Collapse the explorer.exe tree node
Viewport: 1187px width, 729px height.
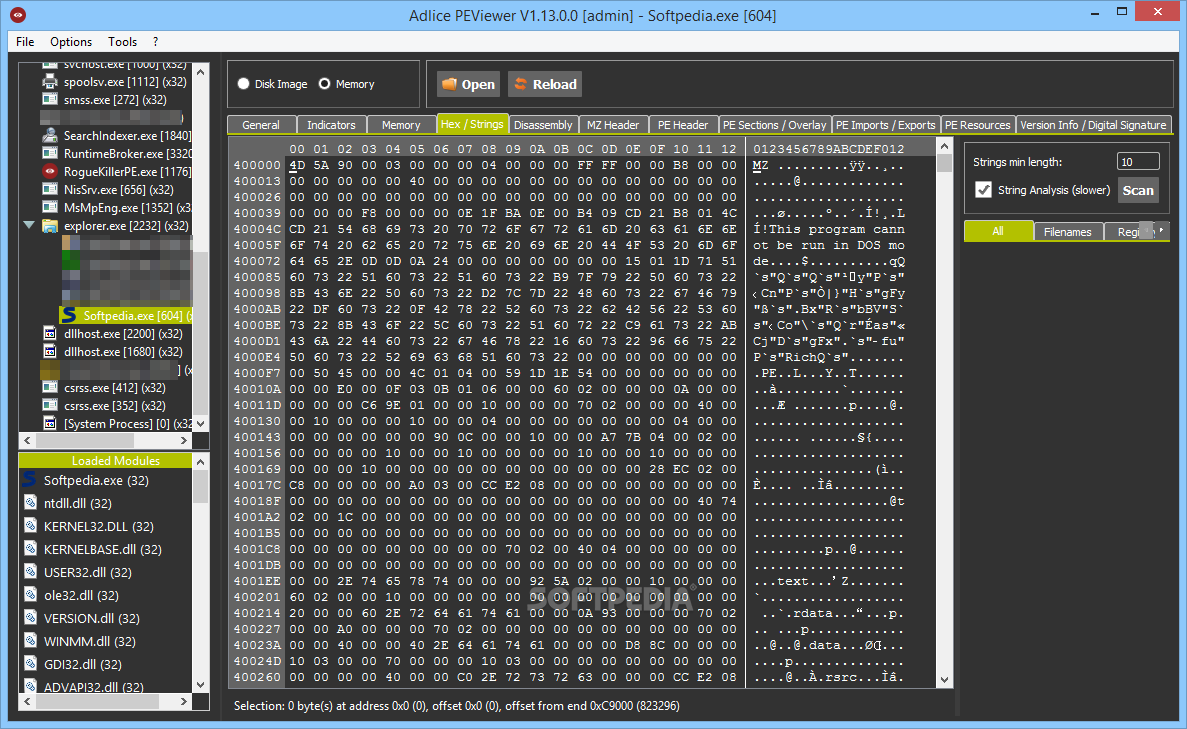coord(30,226)
